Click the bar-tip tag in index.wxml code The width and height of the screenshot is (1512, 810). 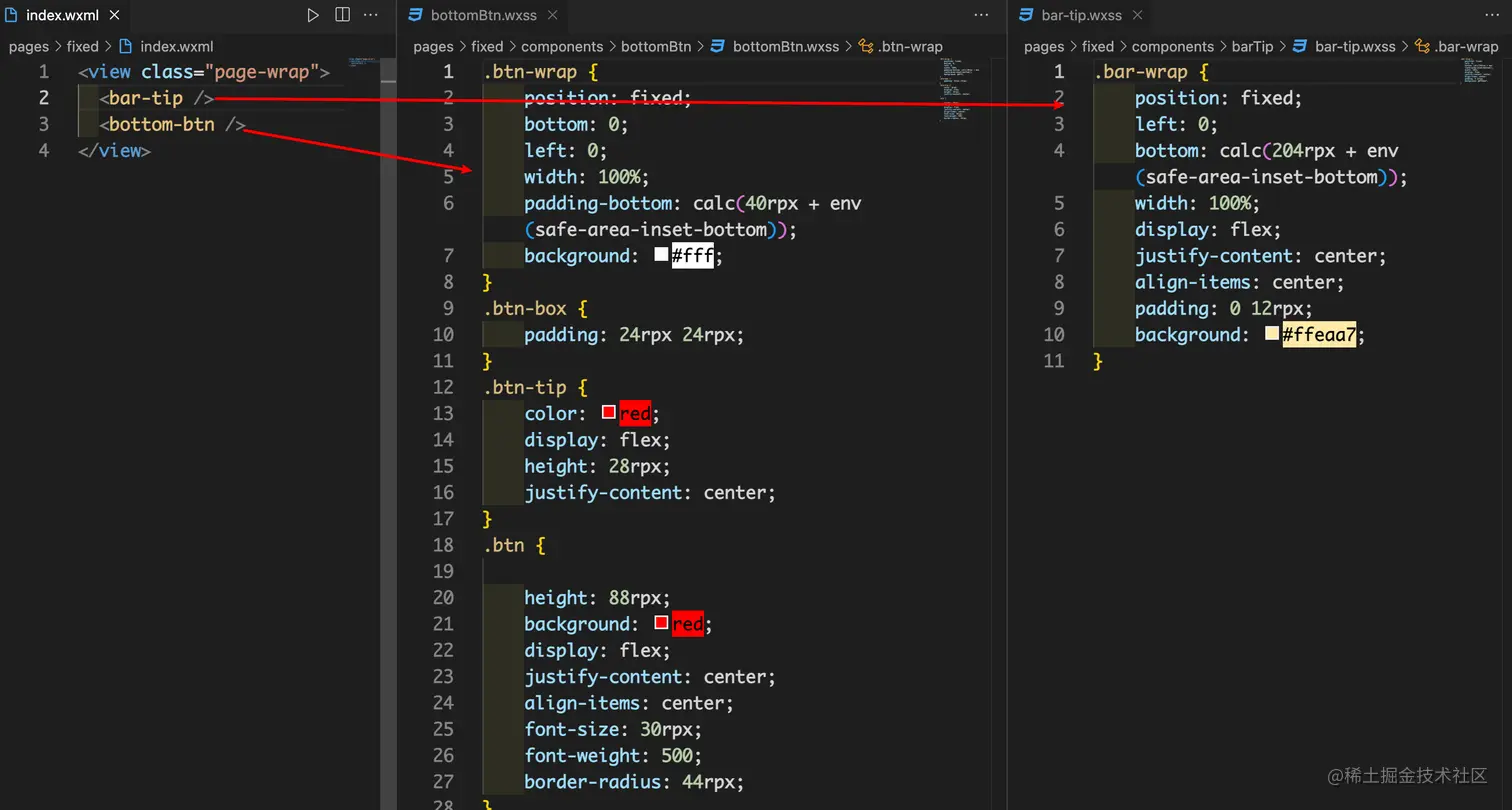pyautogui.click(x=146, y=98)
